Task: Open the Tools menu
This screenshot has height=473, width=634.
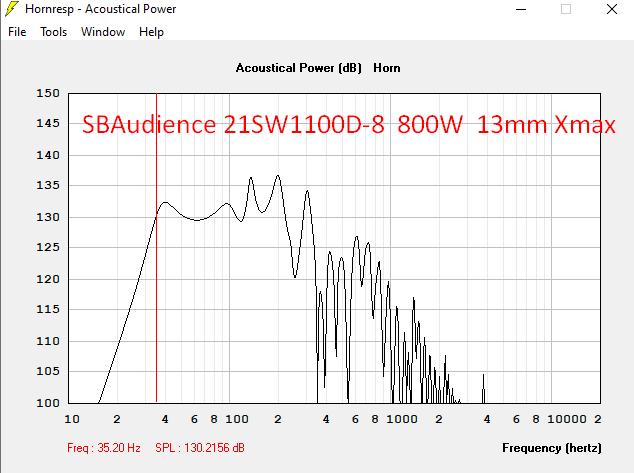Action: click(x=53, y=32)
